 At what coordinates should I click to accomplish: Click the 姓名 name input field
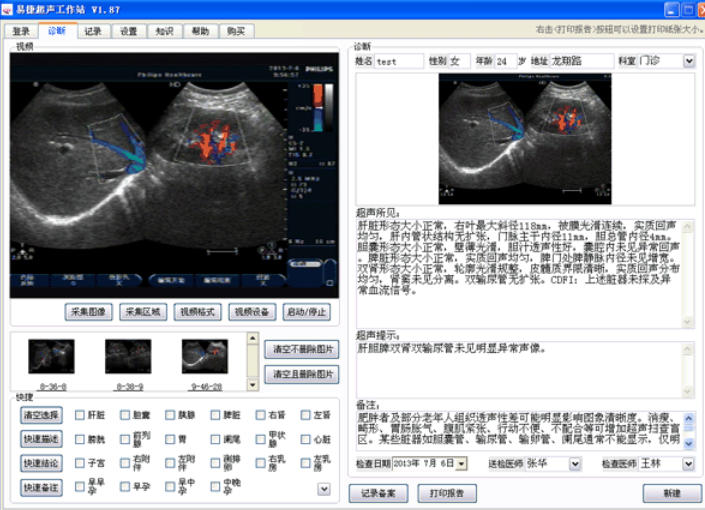(399, 61)
